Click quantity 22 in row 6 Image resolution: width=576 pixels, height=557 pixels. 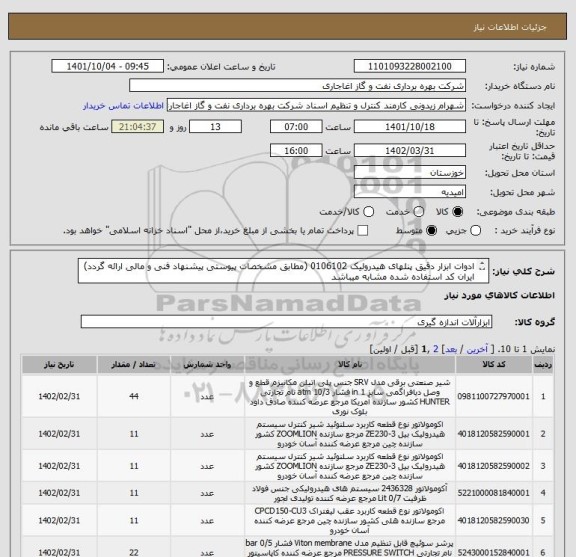[x=134, y=552]
